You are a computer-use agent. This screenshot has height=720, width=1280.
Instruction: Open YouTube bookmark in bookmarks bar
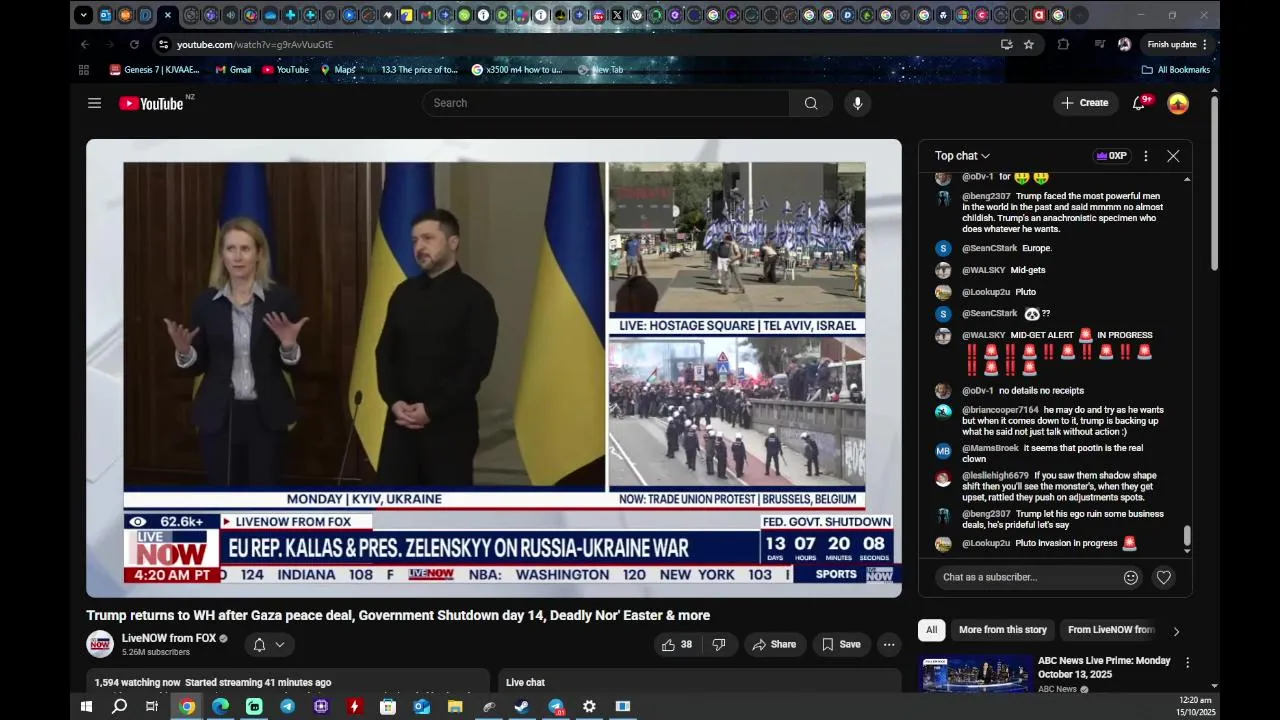coord(285,70)
